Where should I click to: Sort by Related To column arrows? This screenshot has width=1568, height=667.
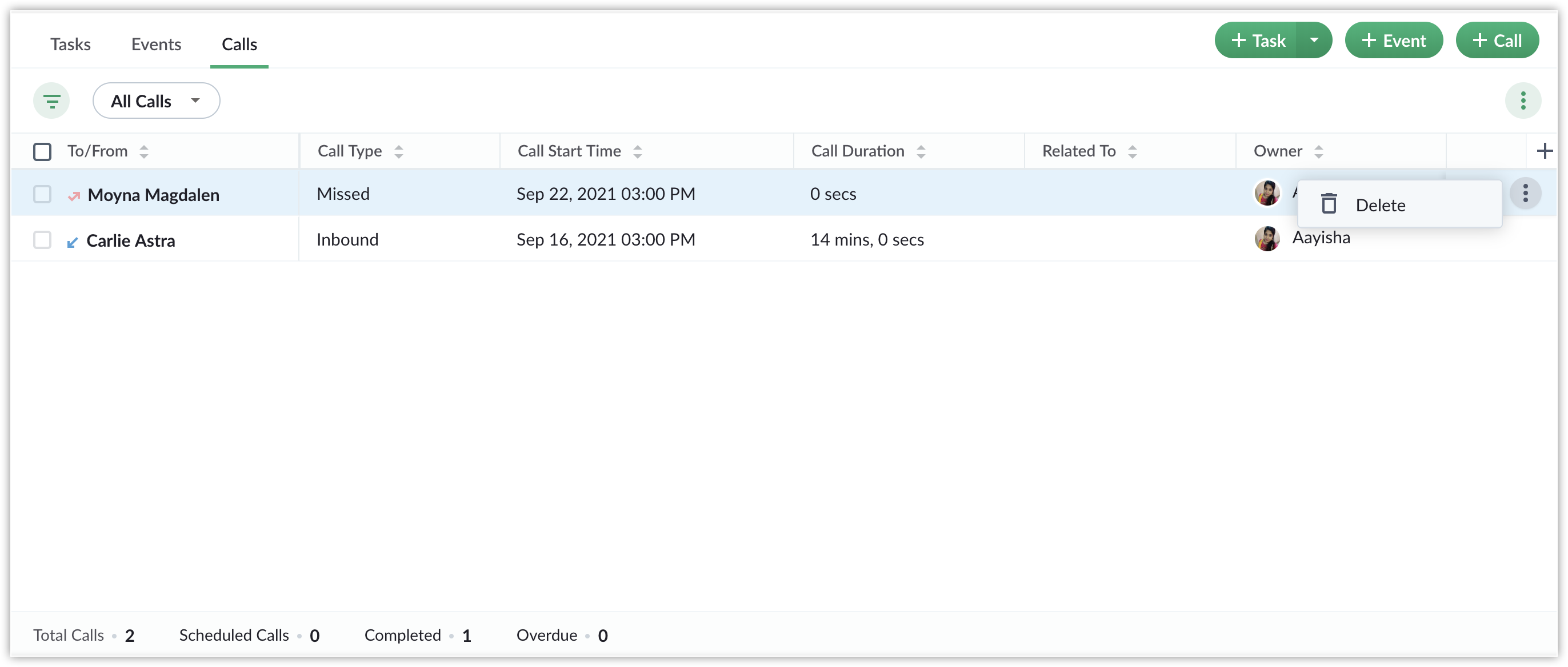(1132, 151)
